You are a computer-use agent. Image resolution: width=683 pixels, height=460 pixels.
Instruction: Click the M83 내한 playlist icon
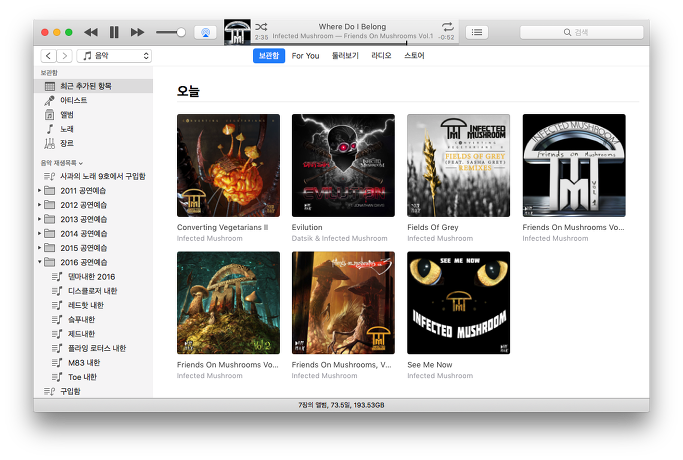click(57, 363)
